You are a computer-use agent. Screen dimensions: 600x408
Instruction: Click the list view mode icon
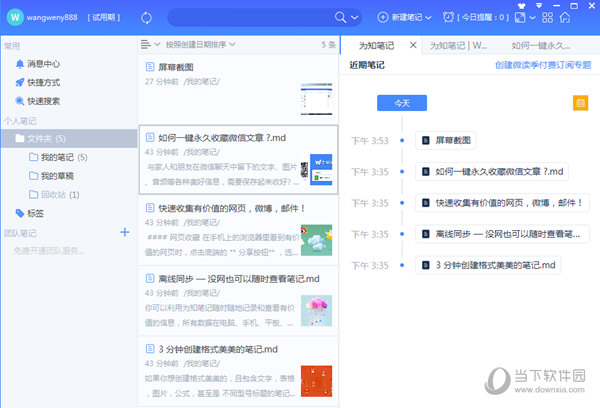click(x=146, y=45)
